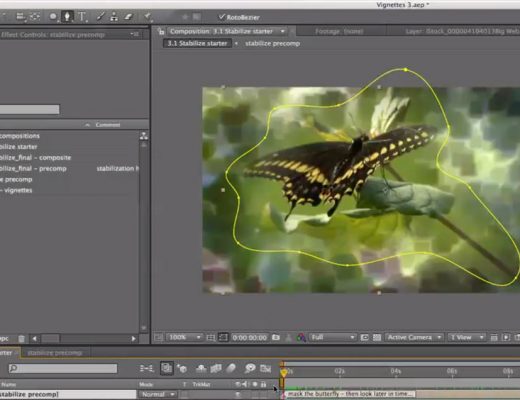Image resolution: width=520 pixels, height=400 pixels.
Task: Open the project flowchart view icon
Action: [144, 136]
